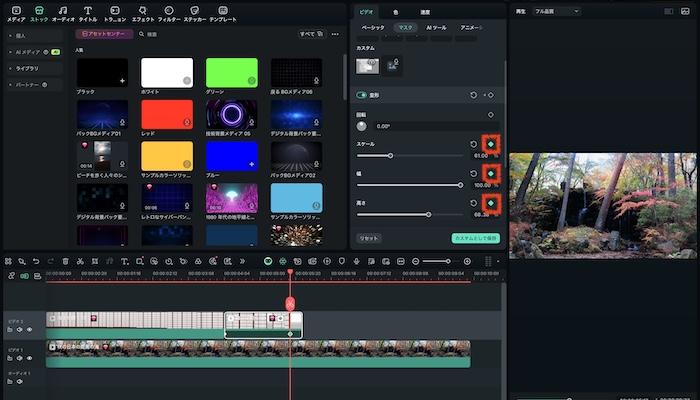Click the リセット button
The width and height of the screenshot is (700, 400).
pos(369,238)
